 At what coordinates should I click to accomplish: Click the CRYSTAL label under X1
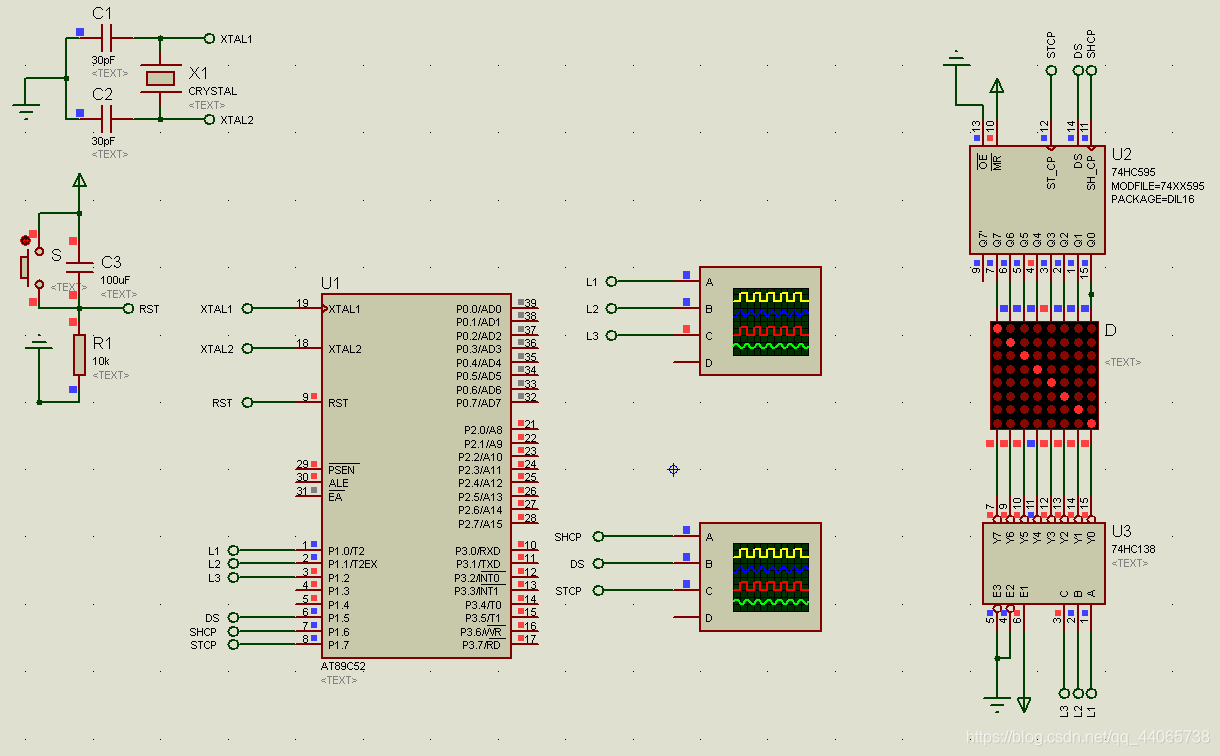pyautogui.click(x=213, y=91)
